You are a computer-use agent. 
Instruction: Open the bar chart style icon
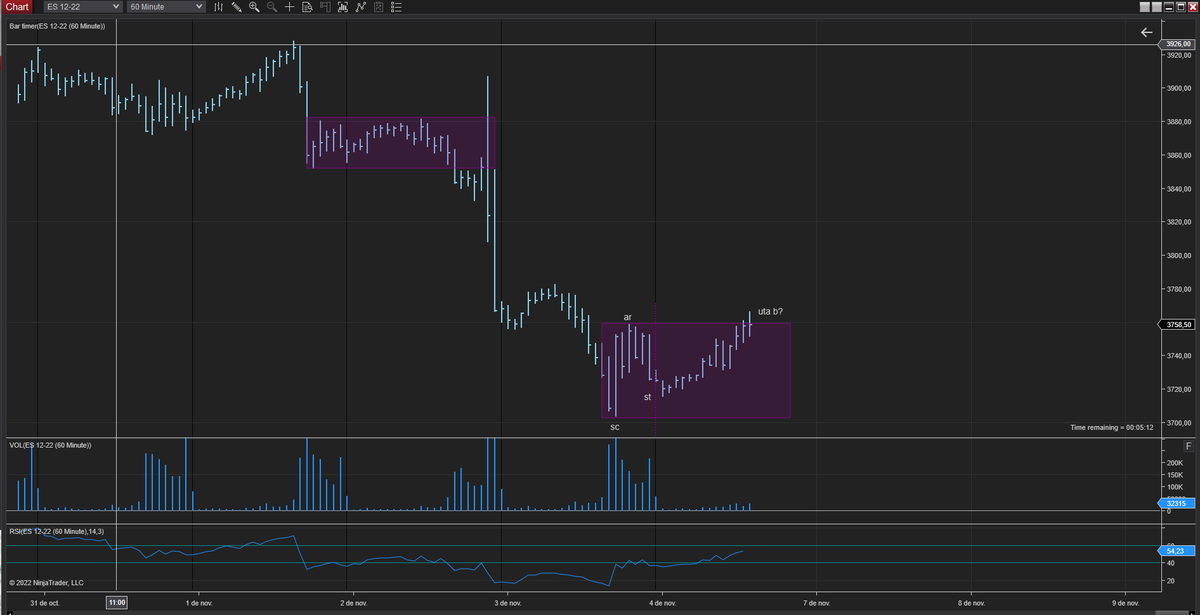(219, 7)
